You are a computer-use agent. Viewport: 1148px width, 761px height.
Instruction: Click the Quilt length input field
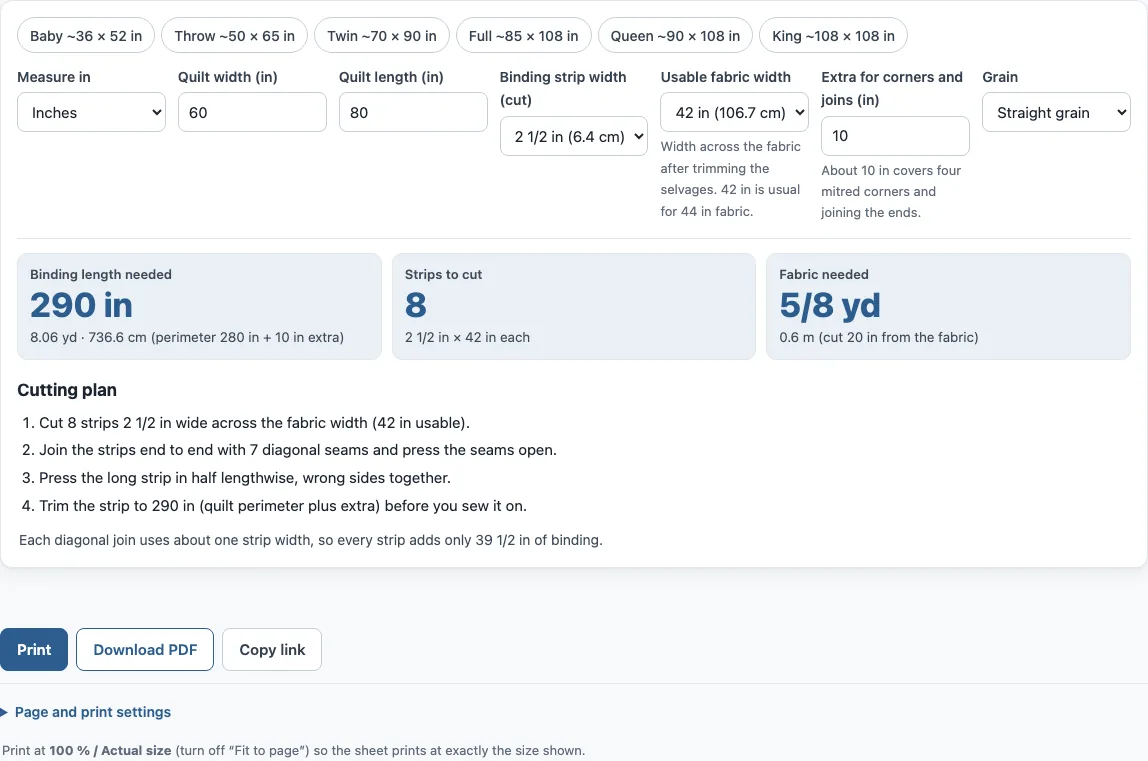click(x=413, y=112)
